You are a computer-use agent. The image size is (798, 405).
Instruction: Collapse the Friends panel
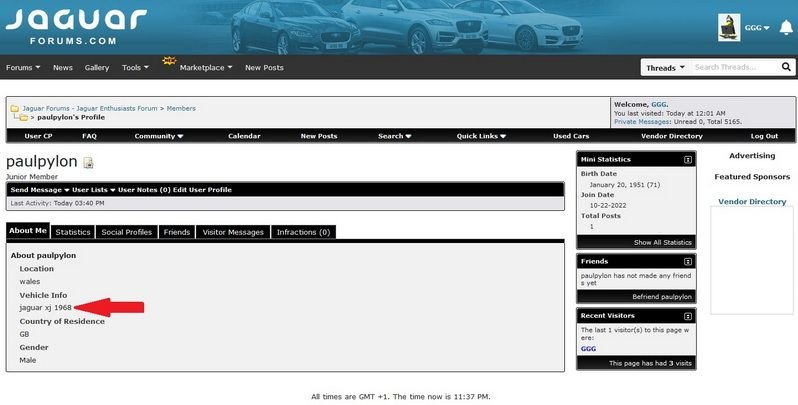click(688, 261)
